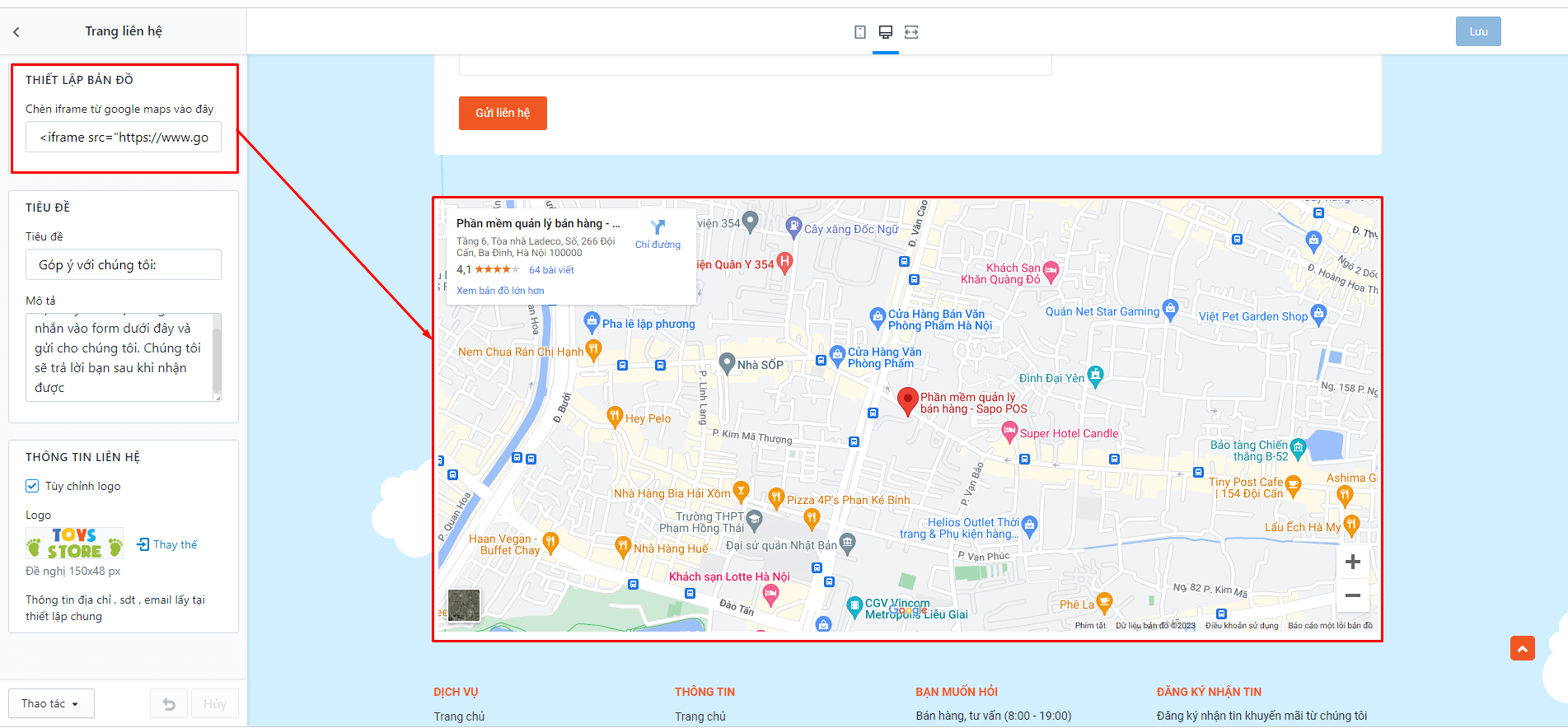This screenshot has height=728, width=1568.
Task: Open Xem bản đồ lớn hơn link
Action: (x=500, y=291)
